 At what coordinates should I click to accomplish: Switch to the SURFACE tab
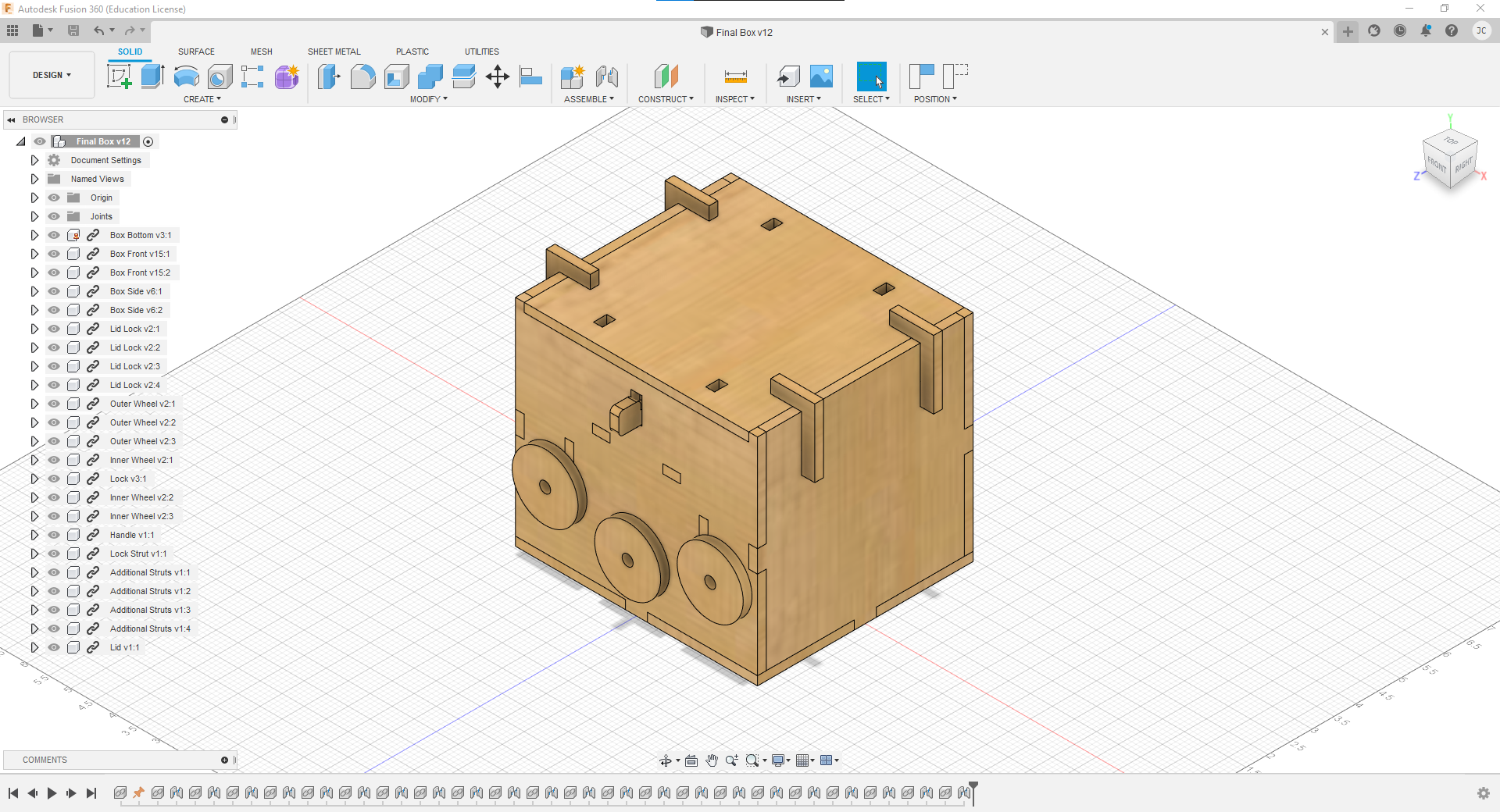pyautogui.click(x=196, y=52)
